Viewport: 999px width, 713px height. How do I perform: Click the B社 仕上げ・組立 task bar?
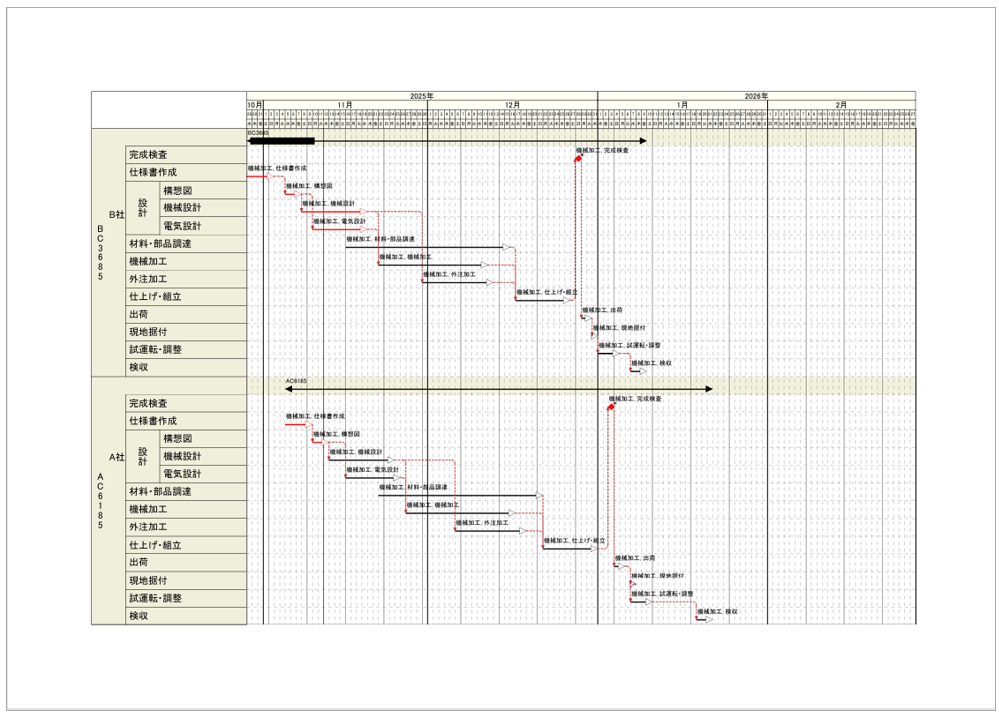point(540,300)
